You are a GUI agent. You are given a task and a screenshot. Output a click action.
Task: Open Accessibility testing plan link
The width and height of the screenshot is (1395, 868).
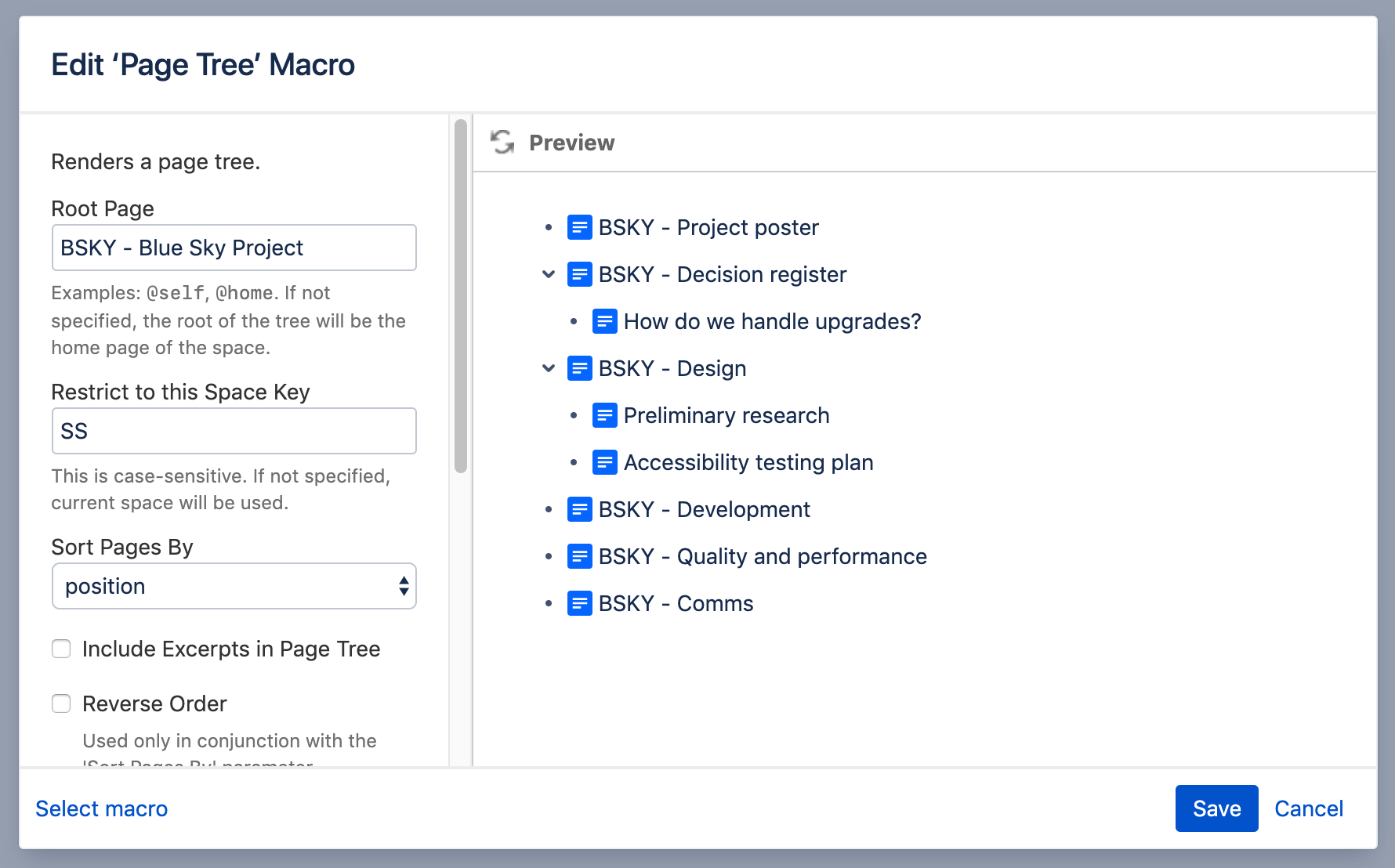click(748, 462)
